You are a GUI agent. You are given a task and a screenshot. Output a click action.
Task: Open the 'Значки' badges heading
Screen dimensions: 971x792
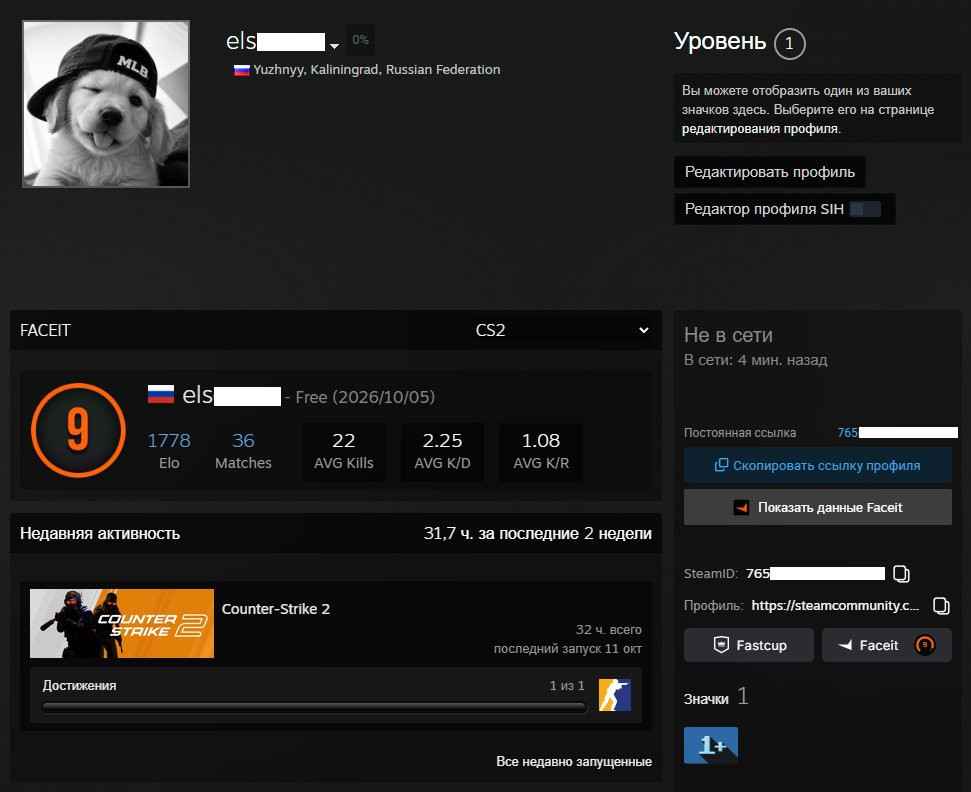click(706, 699)
